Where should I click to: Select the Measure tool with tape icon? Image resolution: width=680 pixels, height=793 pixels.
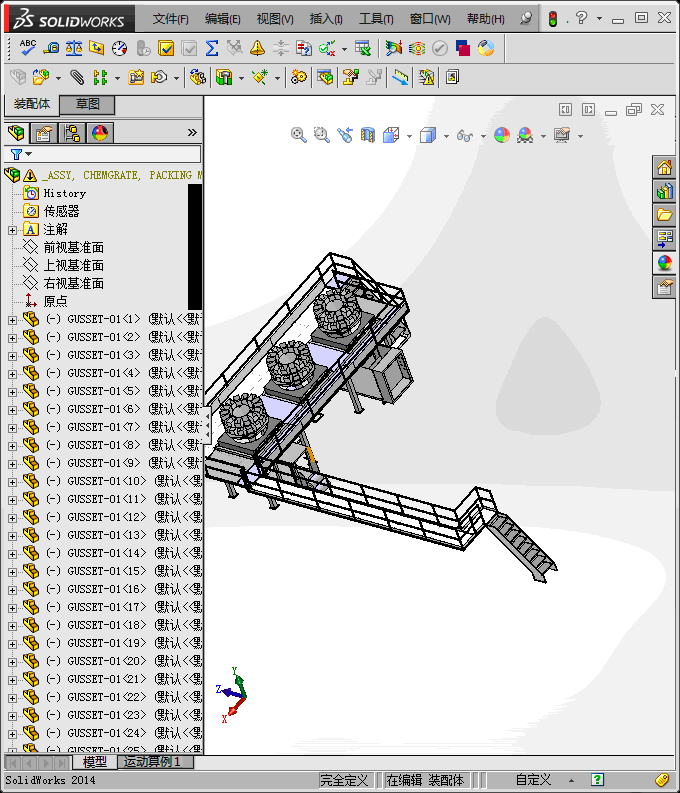pyautogui.click(x=51, y=48)
